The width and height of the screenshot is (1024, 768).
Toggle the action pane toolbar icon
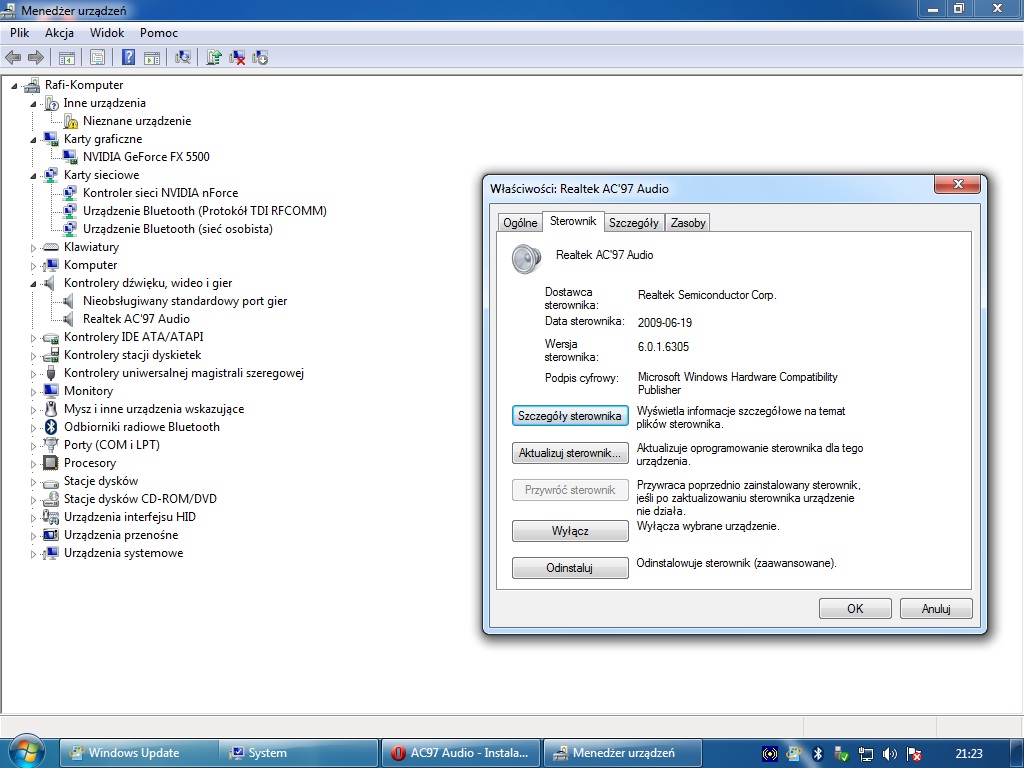pos(152,57)
